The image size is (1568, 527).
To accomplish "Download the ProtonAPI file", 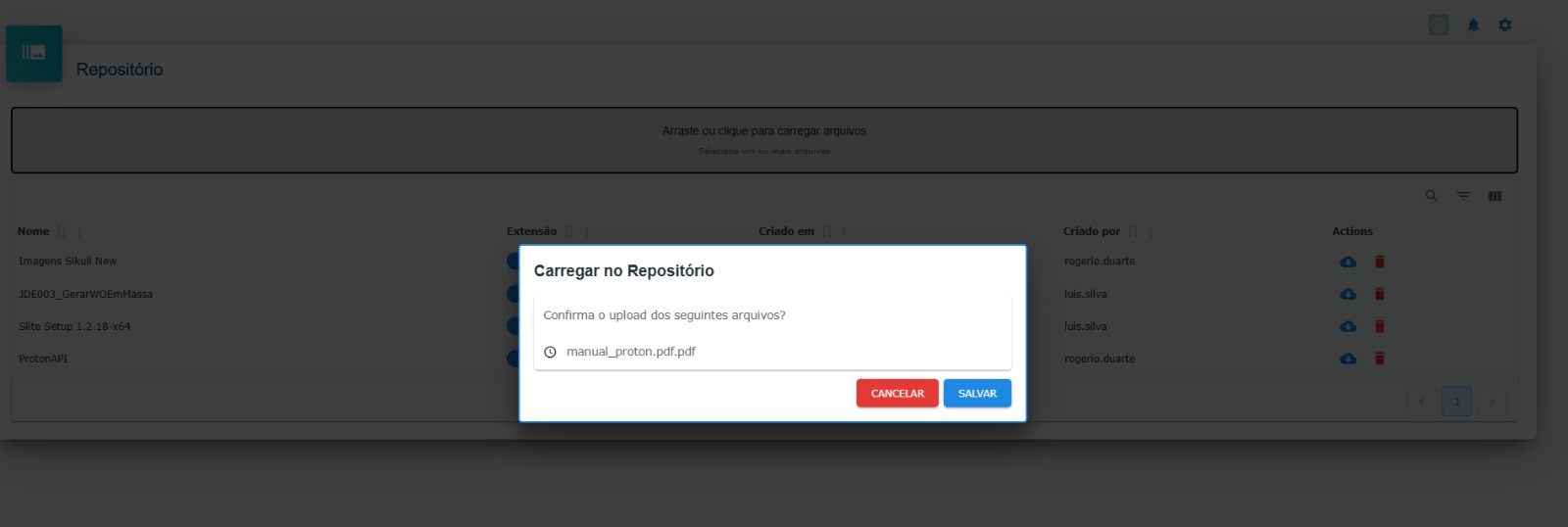I will [x=1348, y=359].
